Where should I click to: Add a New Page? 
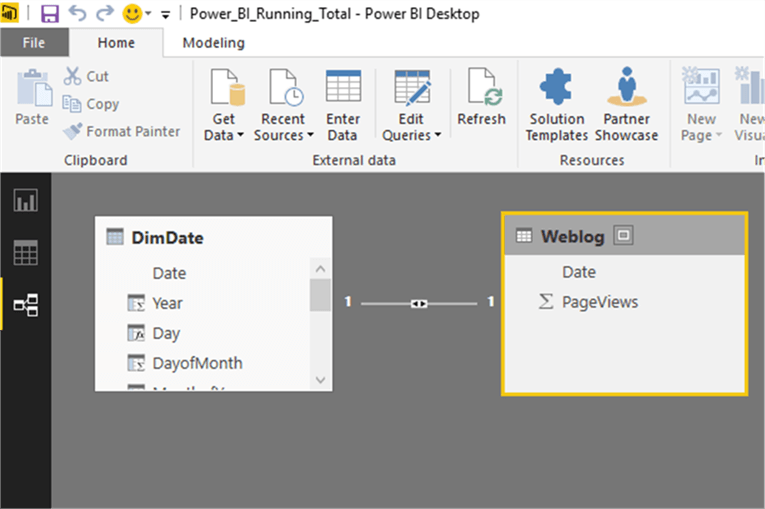tap(701, 104)
